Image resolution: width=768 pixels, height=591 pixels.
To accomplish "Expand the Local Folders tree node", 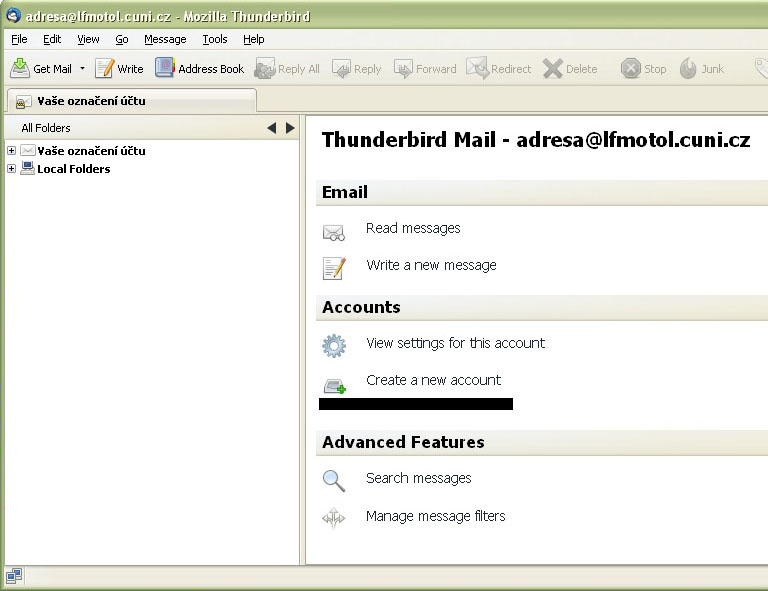I will (x=11, y=168).
